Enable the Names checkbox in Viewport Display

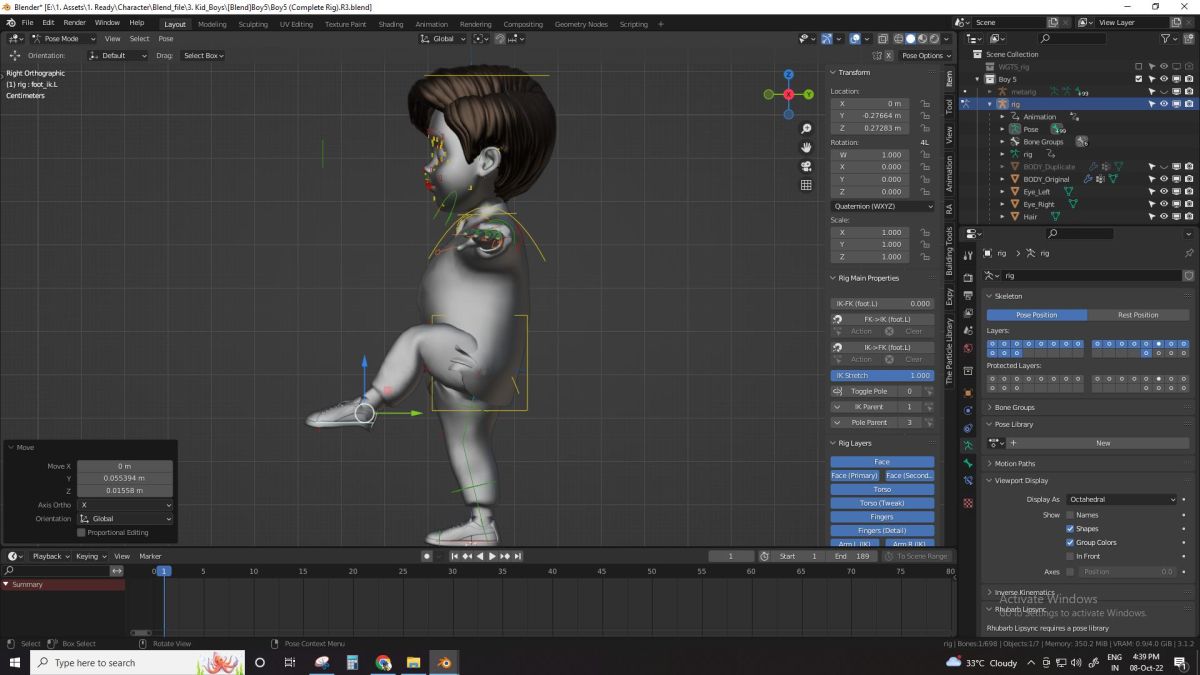click(x=1070, y=515)
